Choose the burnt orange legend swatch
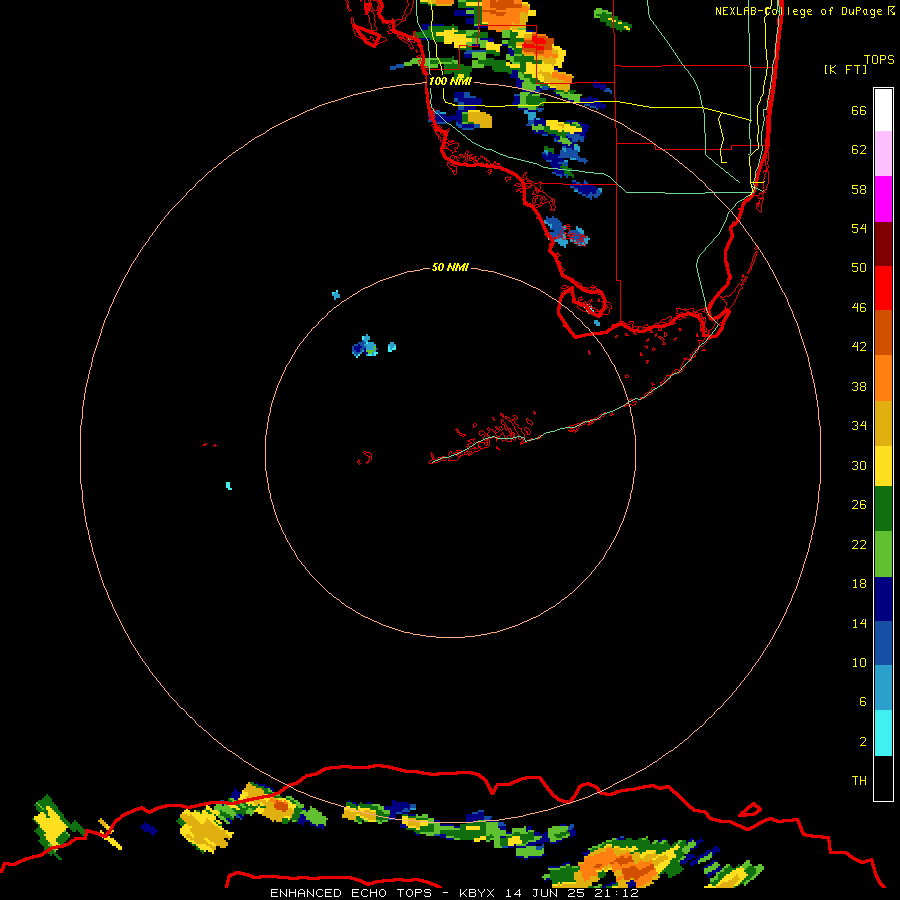The height and width of the screenshot is (900, 900). coord(883,332)
